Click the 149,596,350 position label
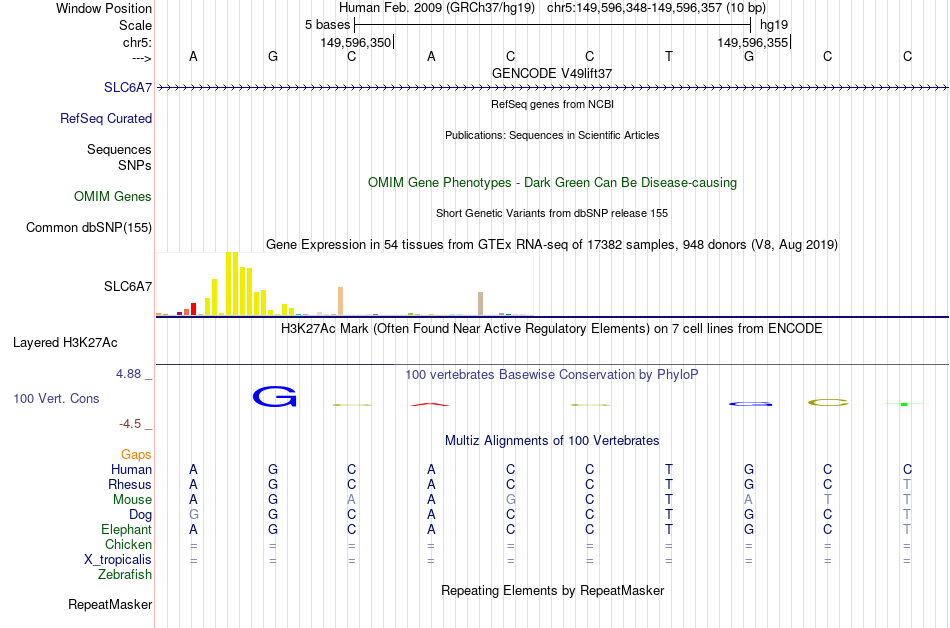This screenshot has width=950, height=628. click(356, 42)
